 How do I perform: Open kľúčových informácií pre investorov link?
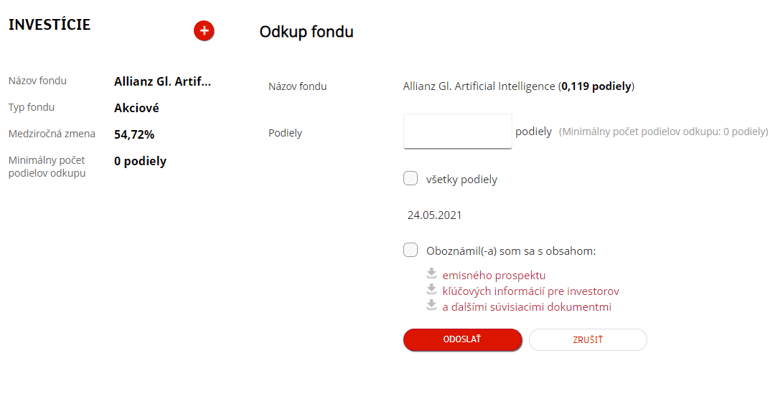click(531, 291)
